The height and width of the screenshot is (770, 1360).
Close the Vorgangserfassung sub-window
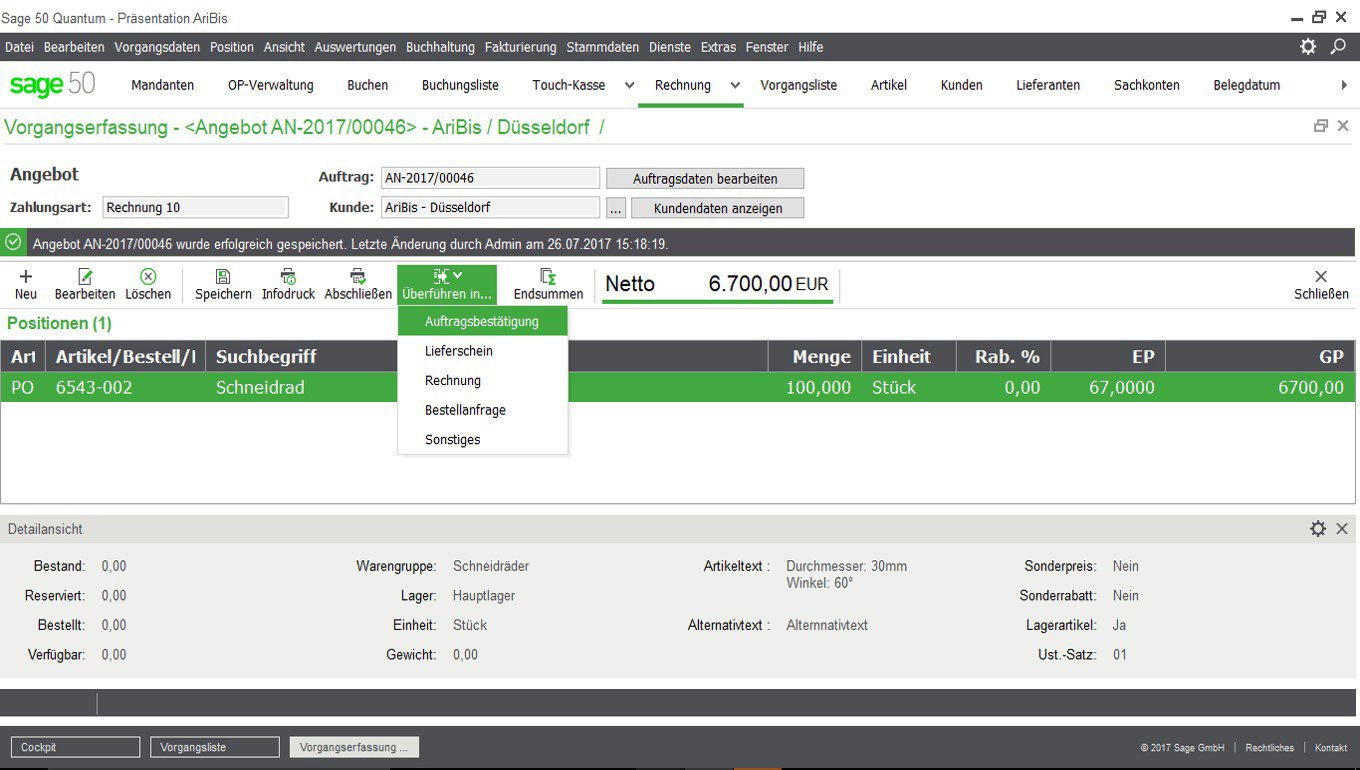coord(1343,126)
